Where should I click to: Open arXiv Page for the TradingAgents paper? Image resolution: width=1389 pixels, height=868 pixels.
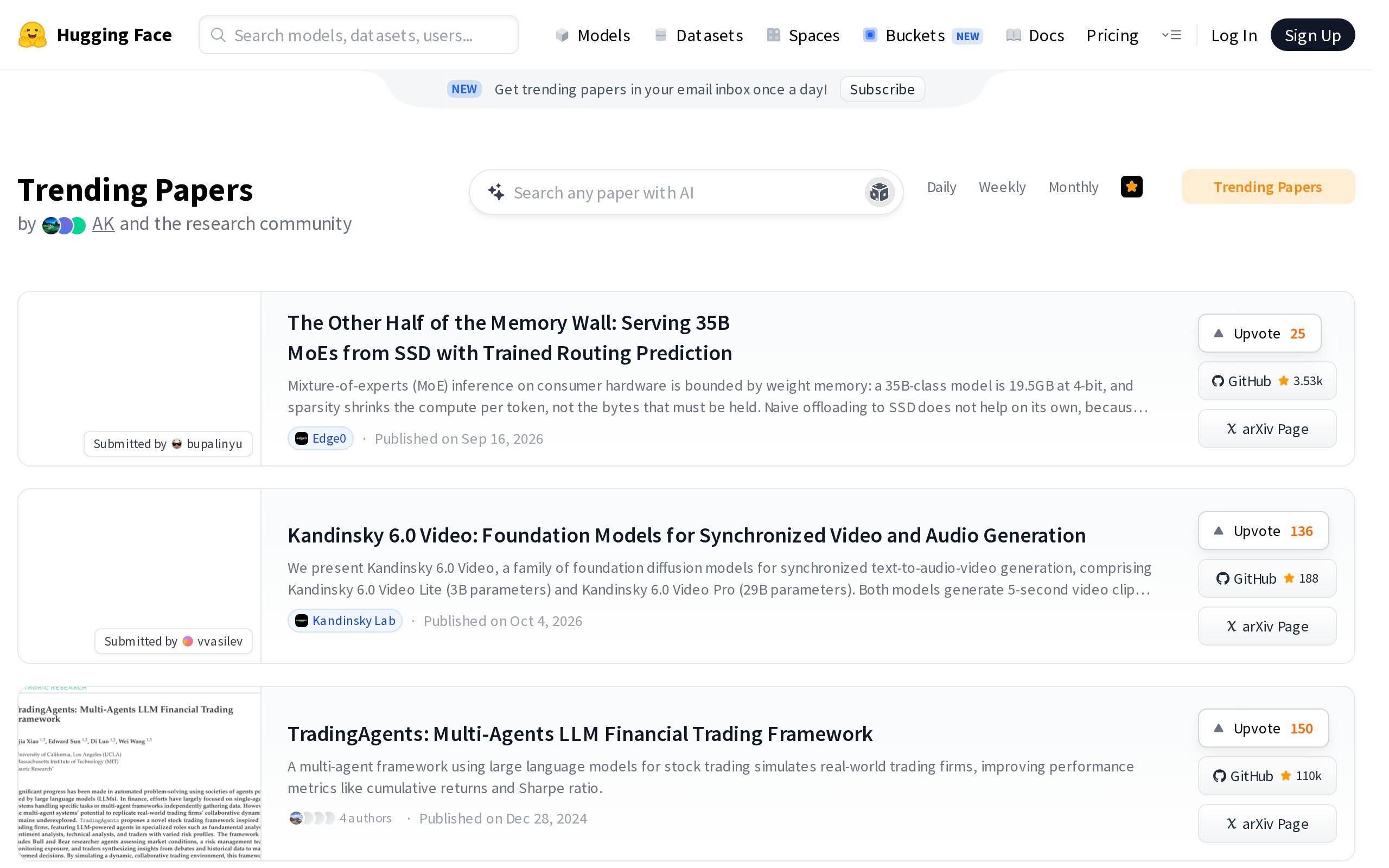[x=1267, y=824]
